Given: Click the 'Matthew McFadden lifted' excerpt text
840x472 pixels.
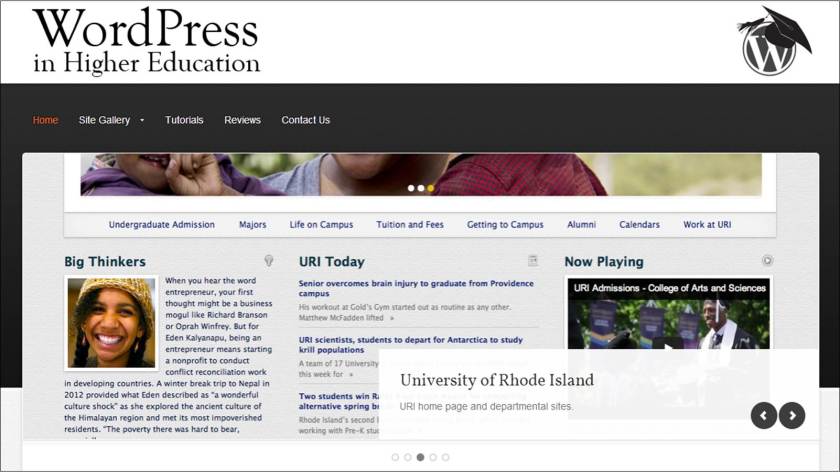Looking at the screenshot, I should pyautogui.click(x=341, y=318).
